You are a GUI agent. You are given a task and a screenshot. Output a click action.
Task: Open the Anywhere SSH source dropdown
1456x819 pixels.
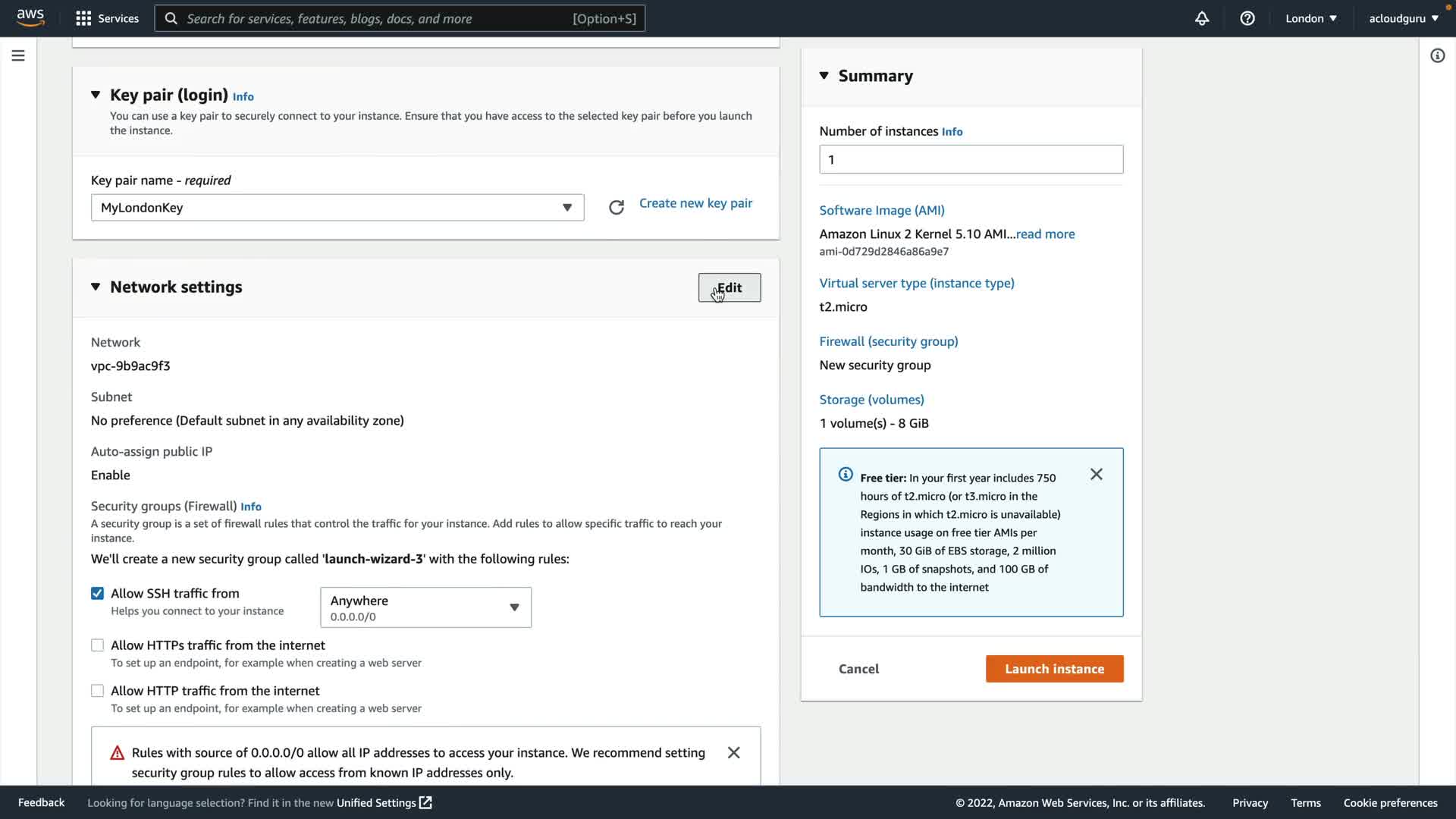pyautogui.click(x=425, y=607)
